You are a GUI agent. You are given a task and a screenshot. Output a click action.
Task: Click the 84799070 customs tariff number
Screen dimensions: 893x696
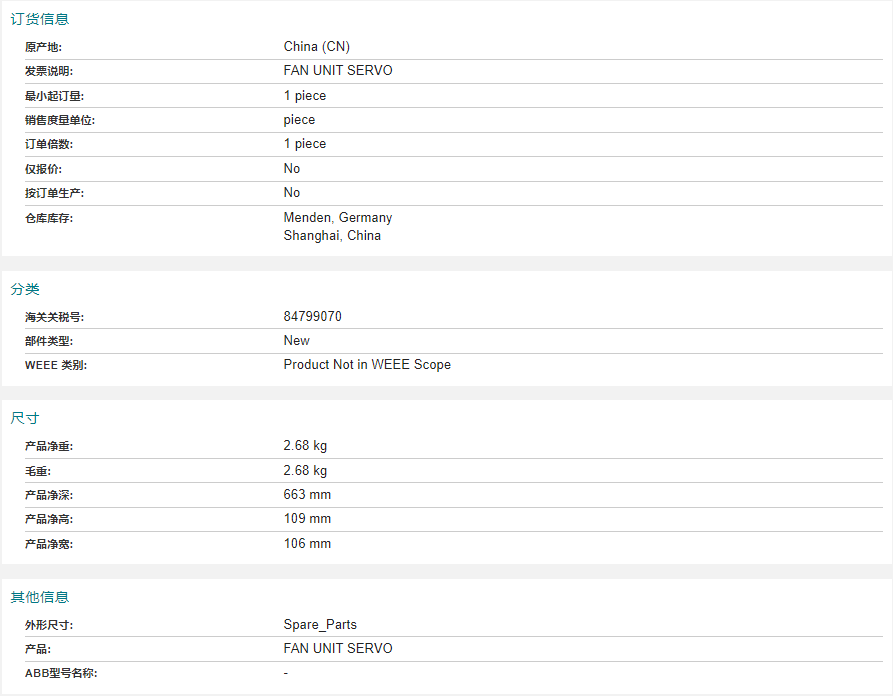coord(313,317)
